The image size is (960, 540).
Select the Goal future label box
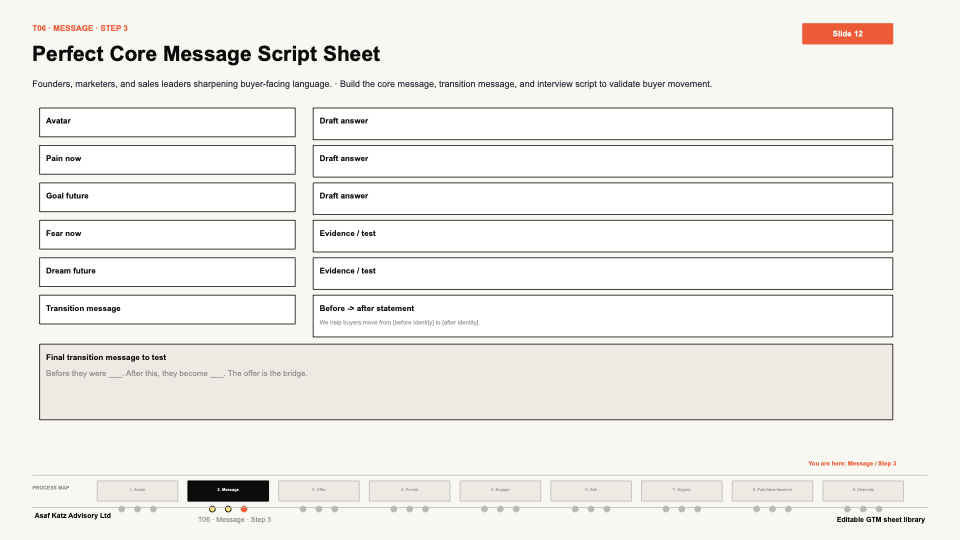(167, 197)
